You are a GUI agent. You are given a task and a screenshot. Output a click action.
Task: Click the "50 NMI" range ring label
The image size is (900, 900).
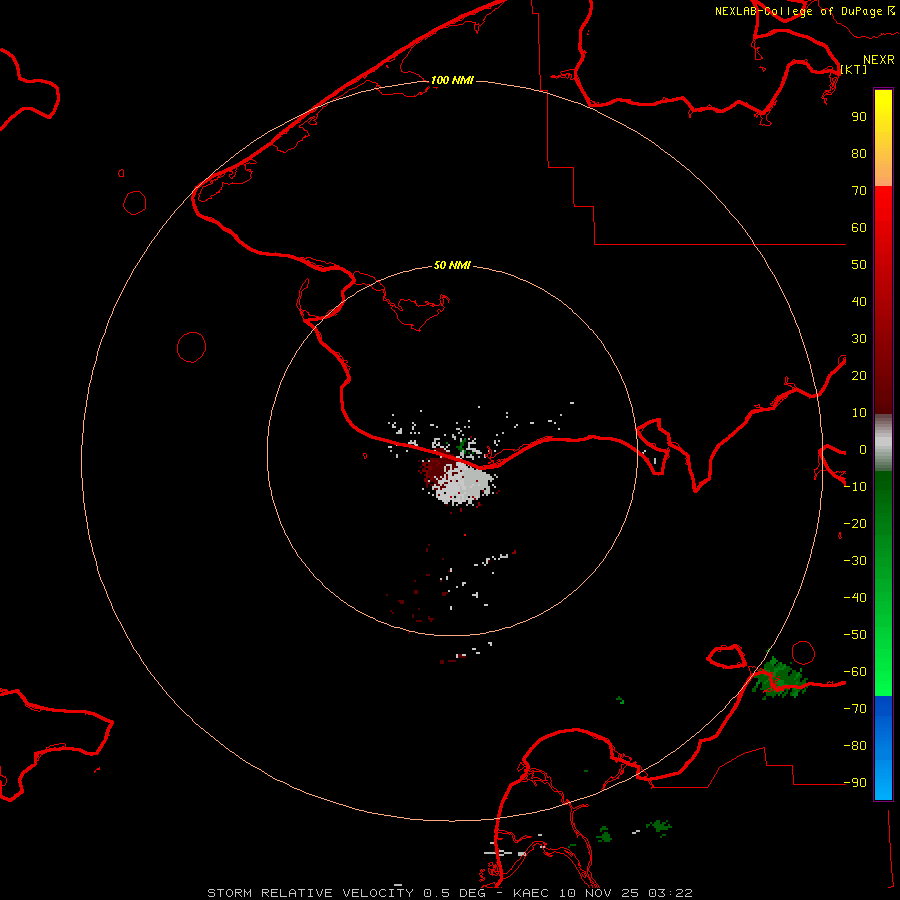pyautogui.click(x=452, y=265)
